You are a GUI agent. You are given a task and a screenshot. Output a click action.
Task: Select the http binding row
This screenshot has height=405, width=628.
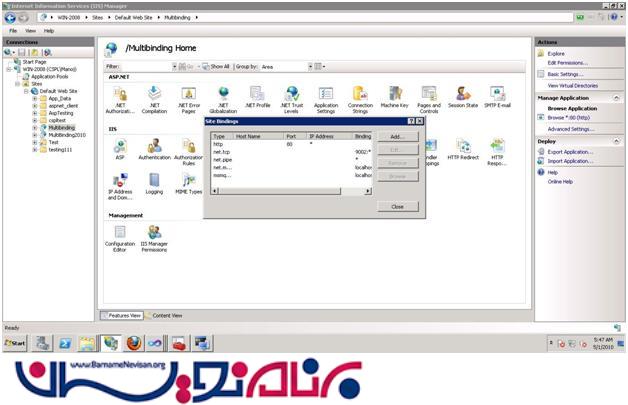[291, 144]
